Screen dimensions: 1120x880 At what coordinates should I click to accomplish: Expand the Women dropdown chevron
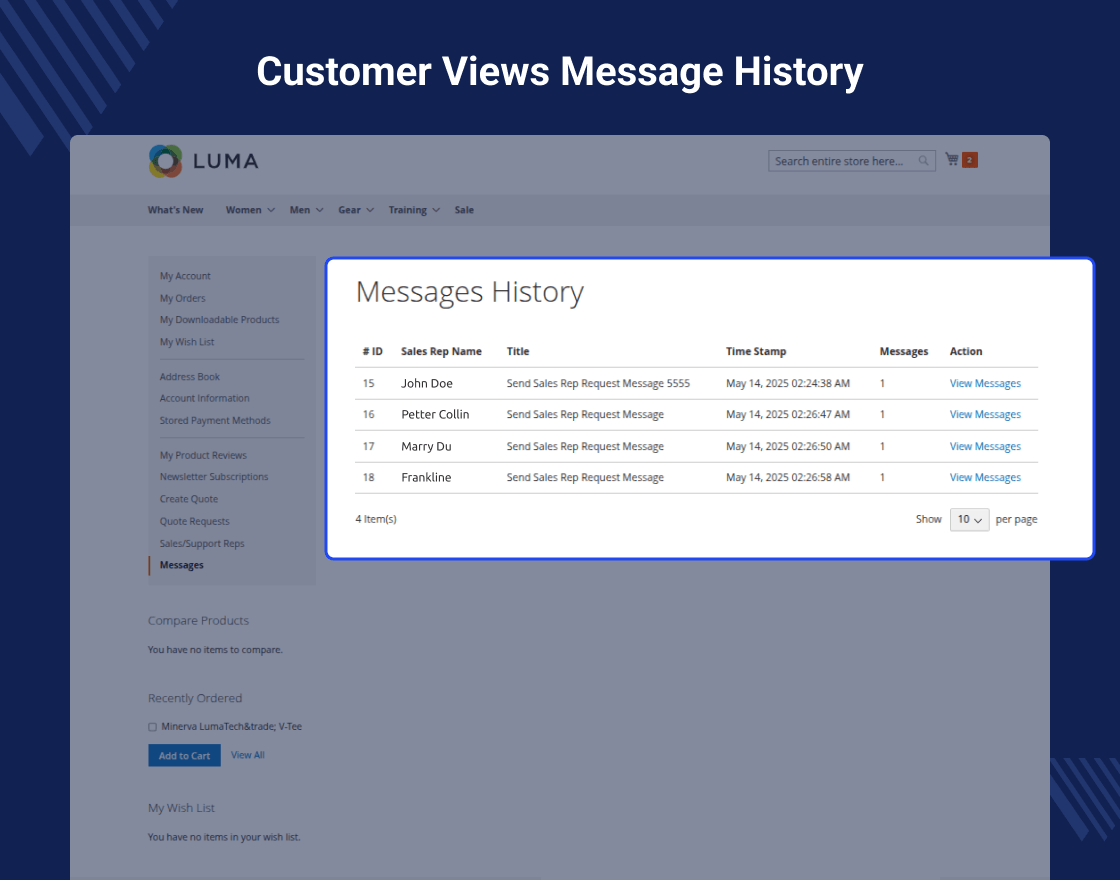(271, 210)
